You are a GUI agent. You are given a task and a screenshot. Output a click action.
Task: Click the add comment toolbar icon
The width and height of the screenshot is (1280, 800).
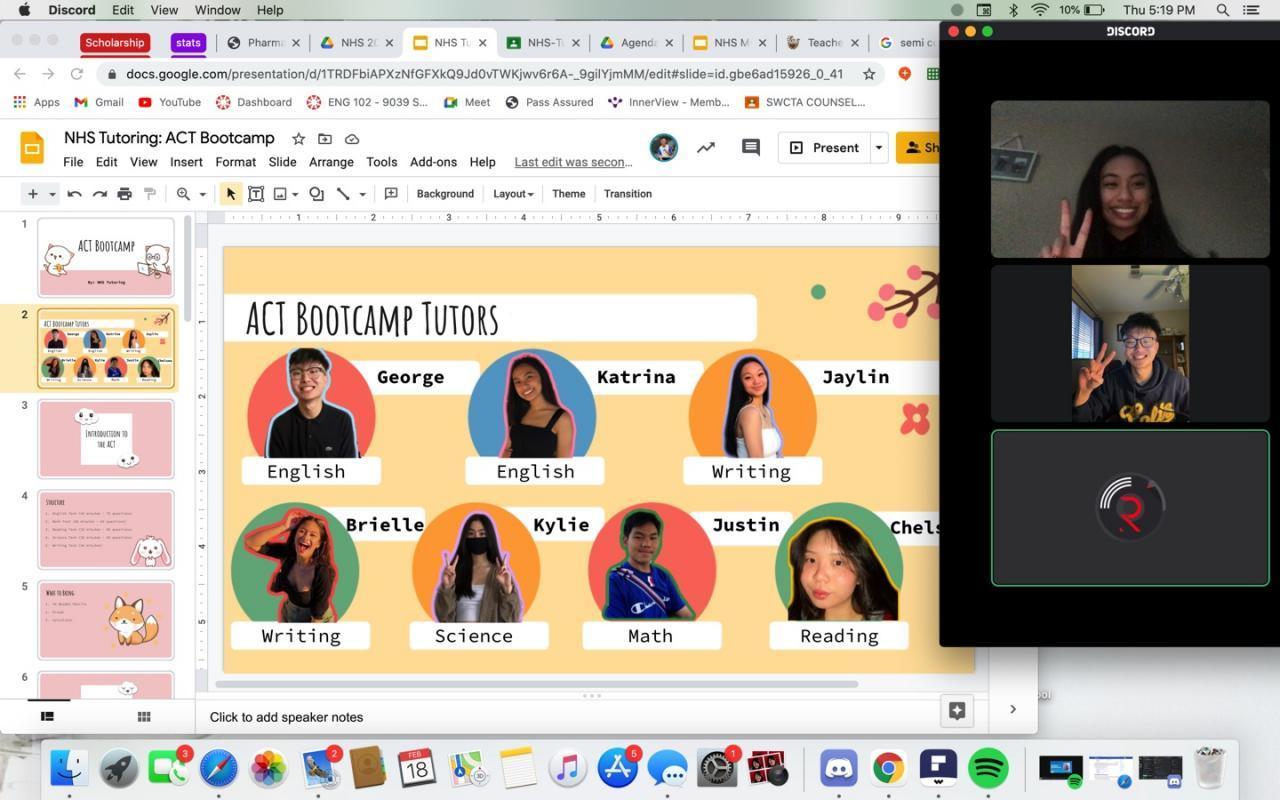pyautogui.click(x=391, y=194)
